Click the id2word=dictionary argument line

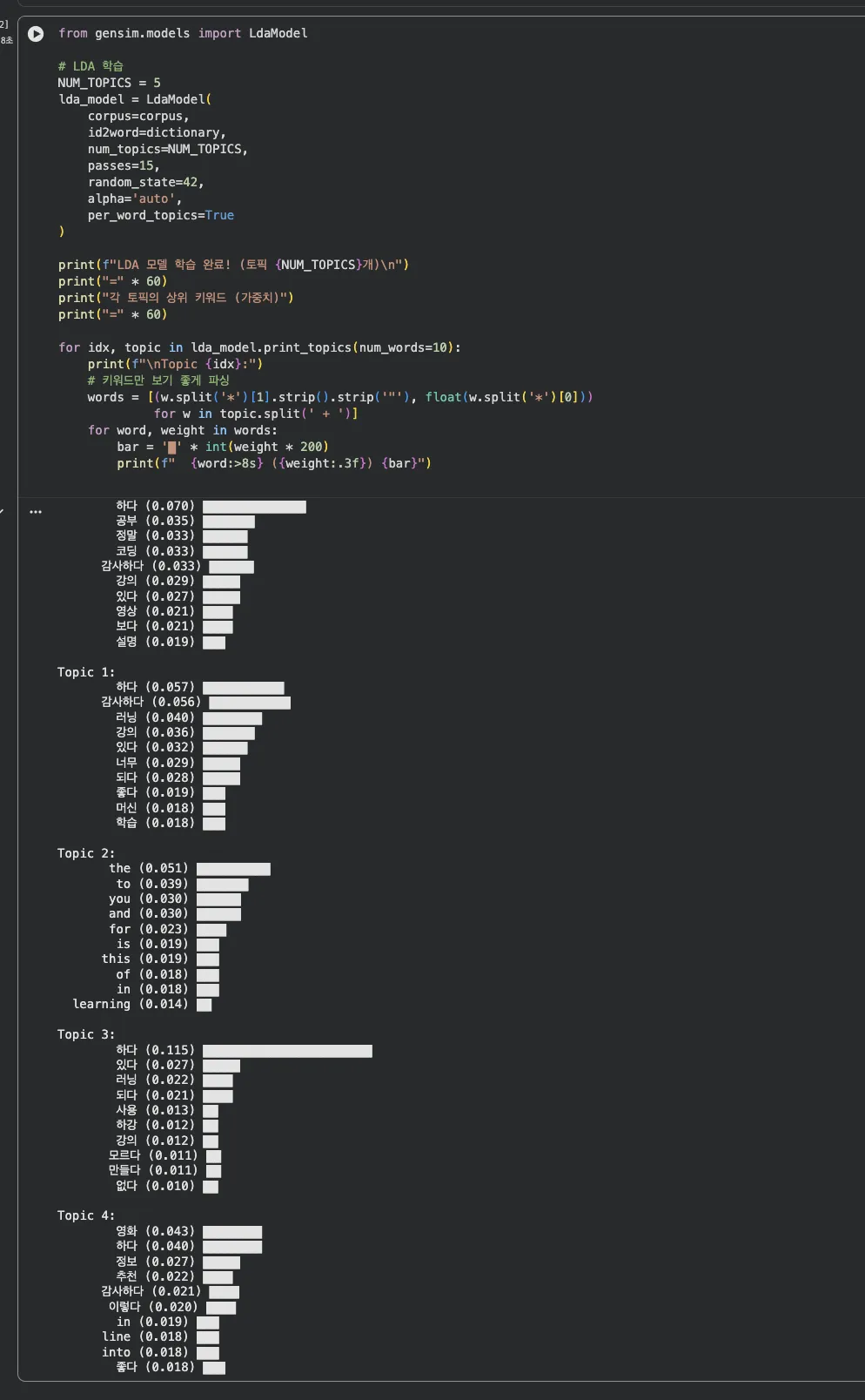(x=157, y=132)
